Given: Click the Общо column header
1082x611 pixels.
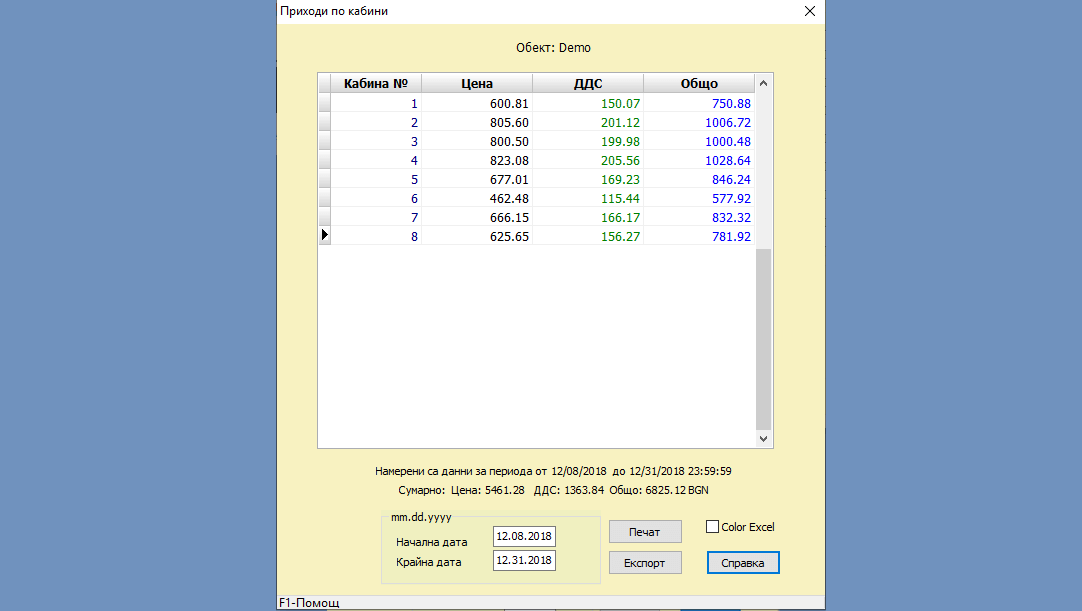Looking at the screenshot, I should pyautogui.click(x=699, y=84).
